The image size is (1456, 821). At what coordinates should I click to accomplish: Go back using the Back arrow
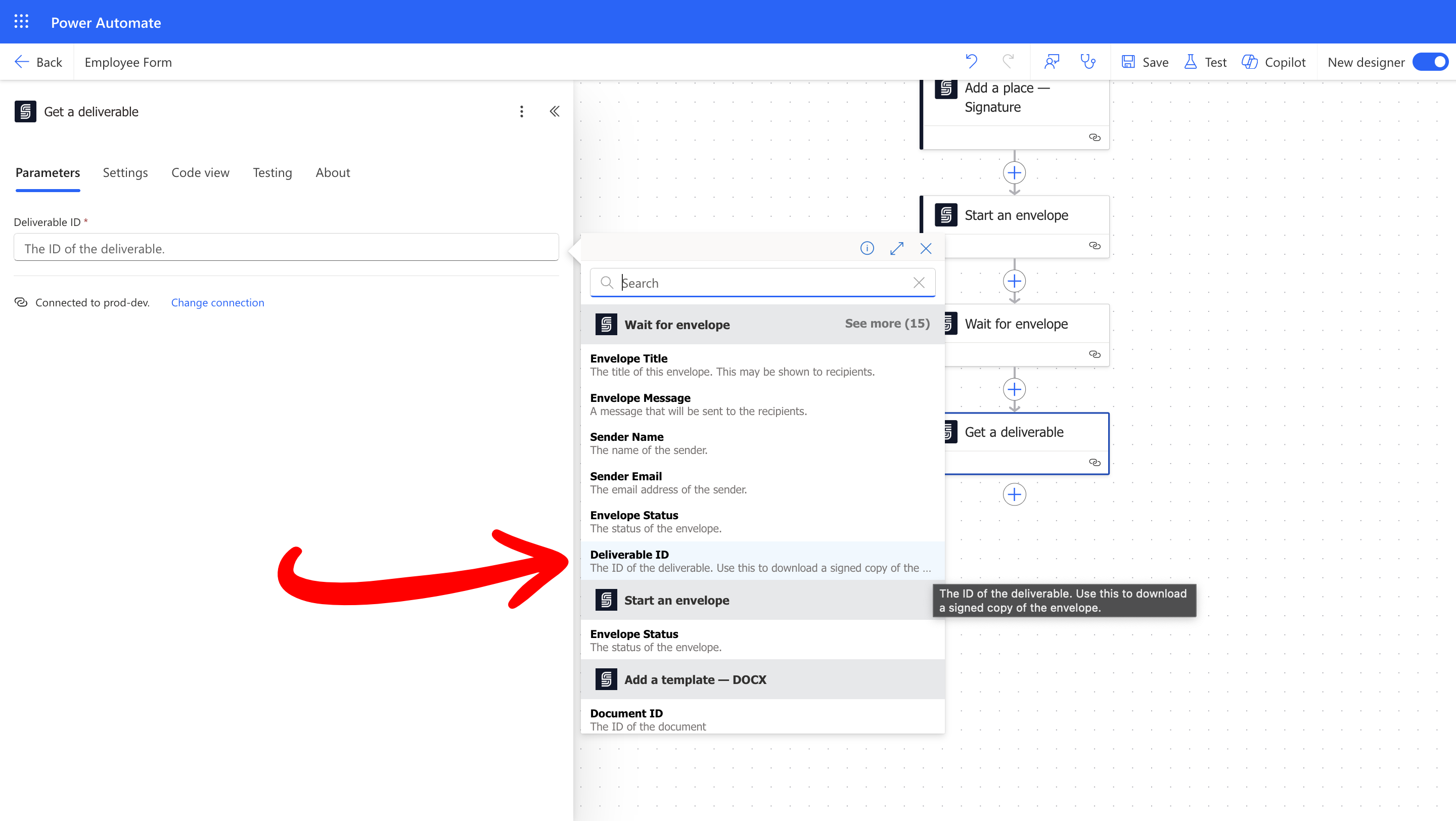point(38,62)
